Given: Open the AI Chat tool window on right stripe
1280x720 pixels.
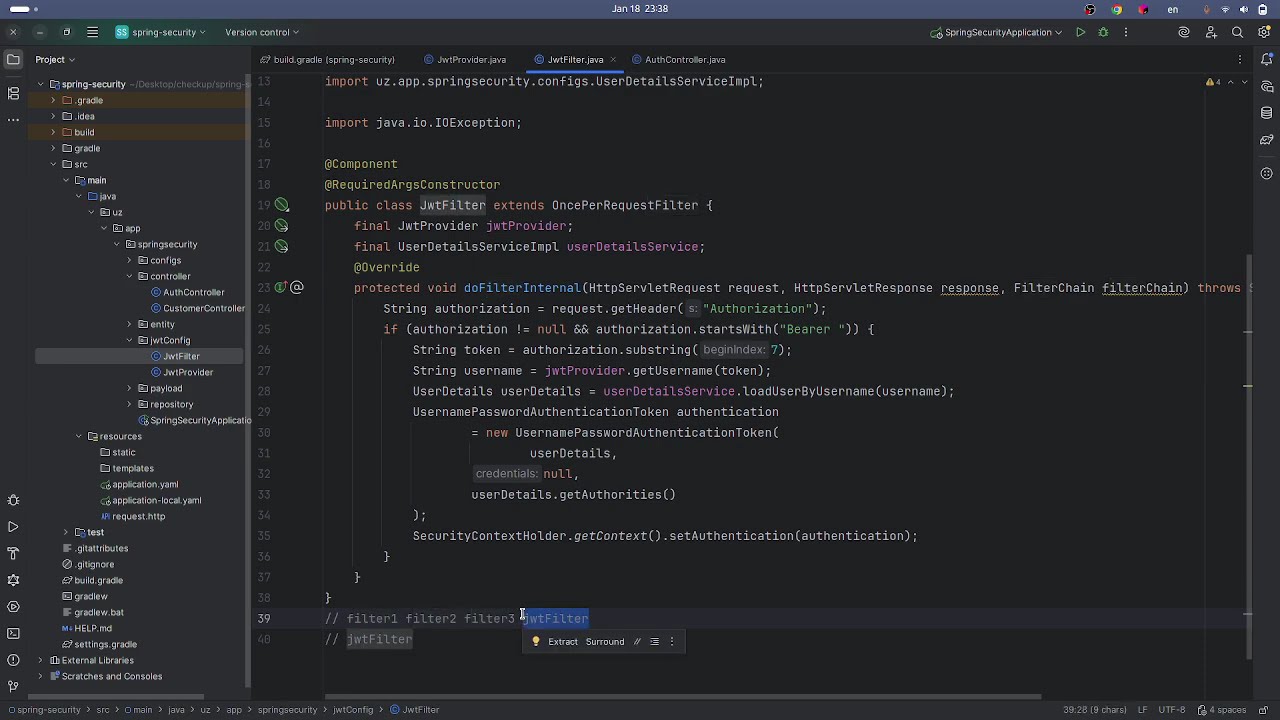Looking at the screenshot, I should point(1267,87).
